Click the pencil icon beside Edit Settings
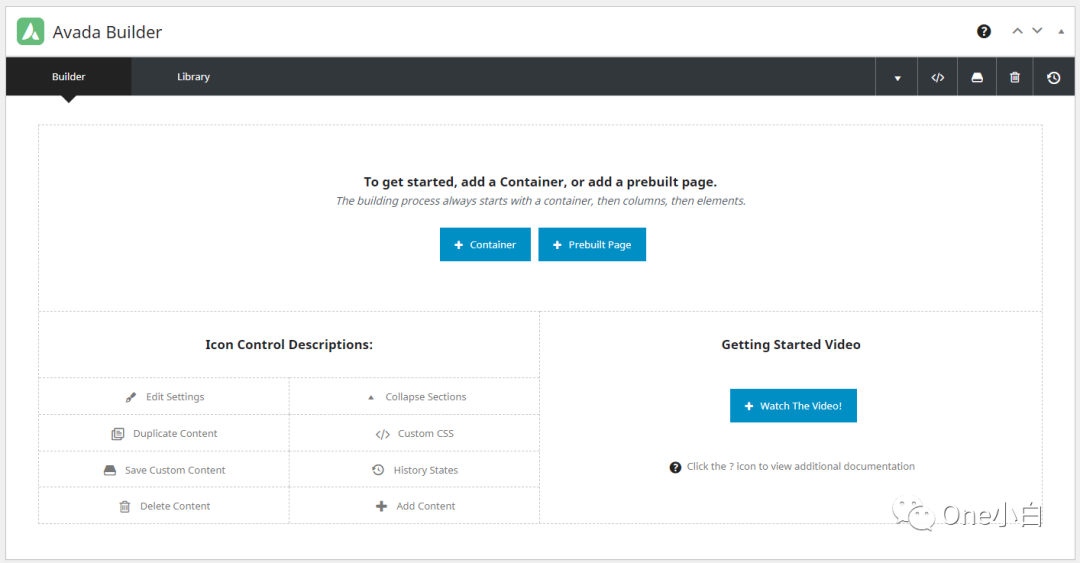The width and height of the screenshot is (1080, 563). (131, 397)
